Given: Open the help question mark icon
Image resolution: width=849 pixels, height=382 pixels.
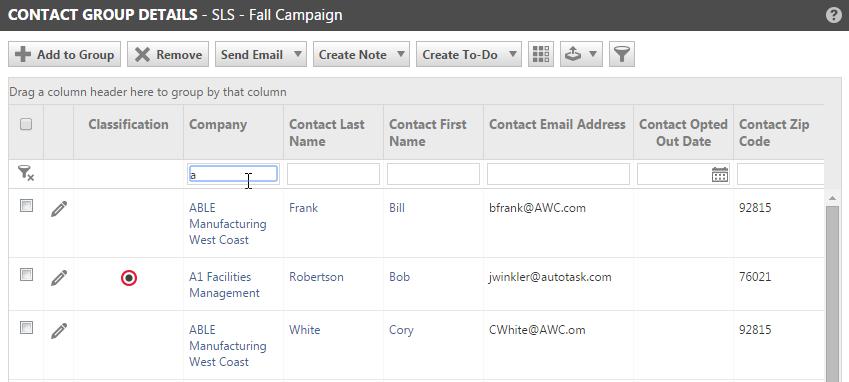Looking at the screenshot, I should pyautogui.click(x=834, y=15).
